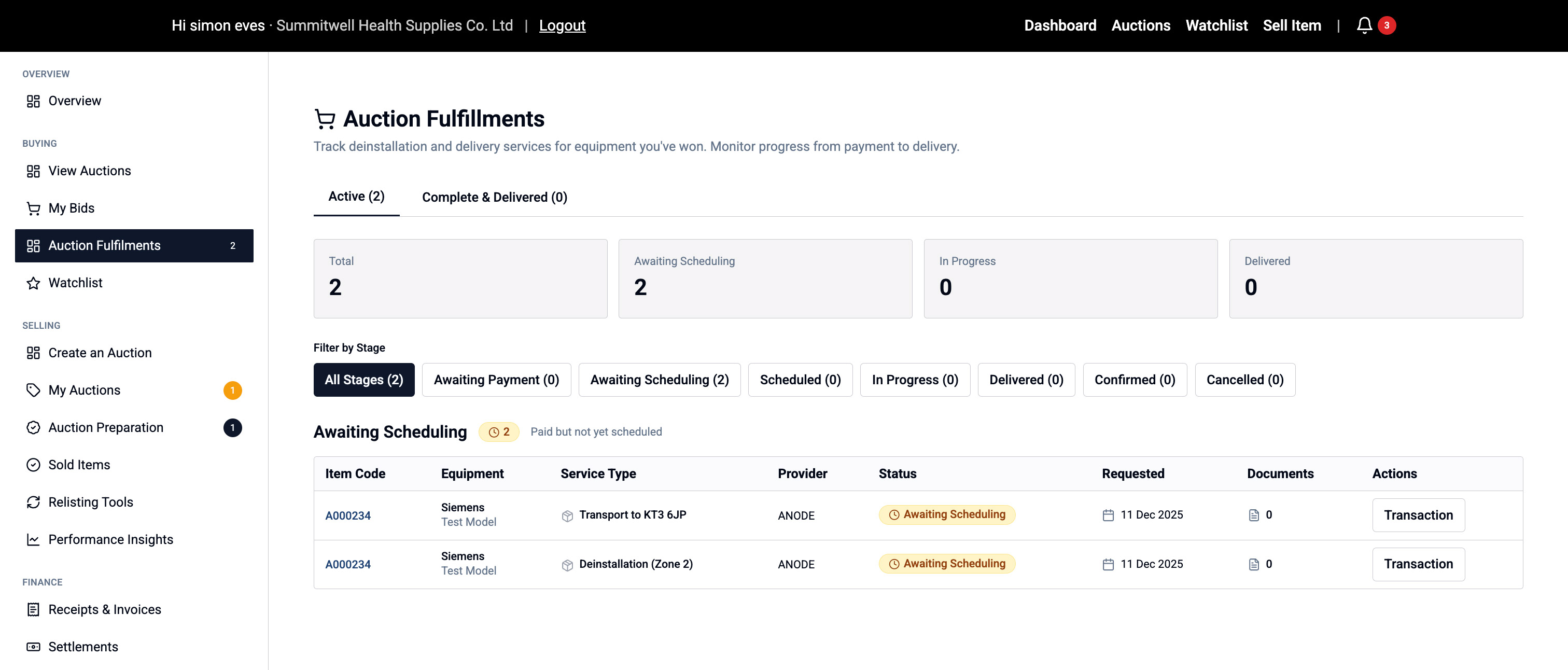Screen dimensions: 1568x670
Task: Click Awaiting Scheduling status badge first row
Action: coord(946,515)
